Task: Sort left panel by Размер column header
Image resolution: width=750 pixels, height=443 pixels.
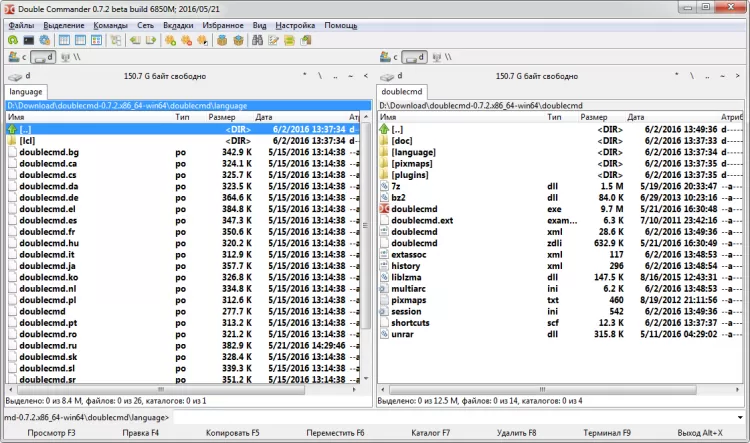Action: [221, 117]
